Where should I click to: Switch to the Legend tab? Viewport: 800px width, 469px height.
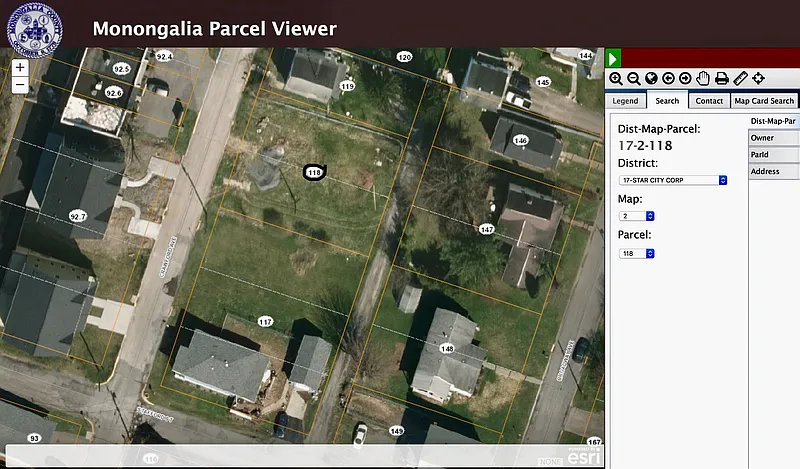click(625, 101)
